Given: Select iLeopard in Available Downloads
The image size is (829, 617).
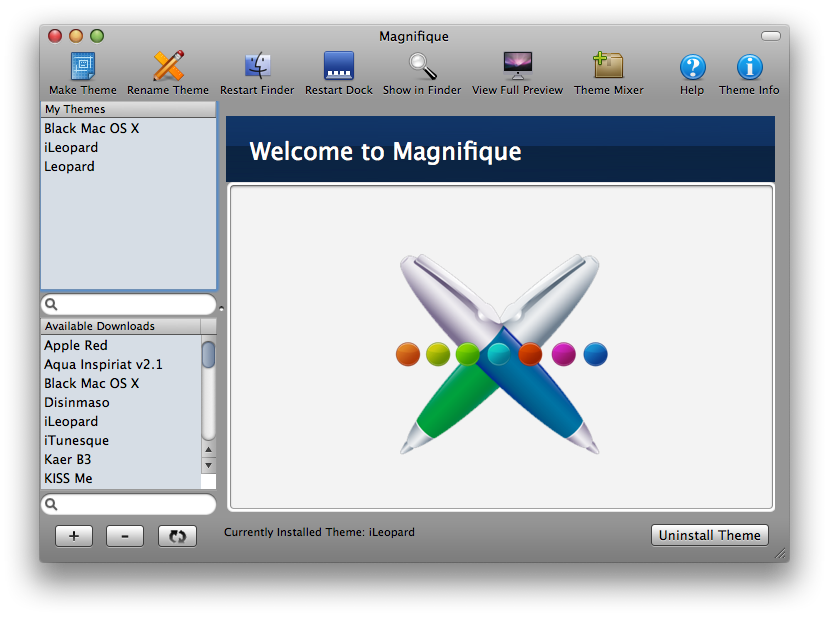Looking at the screenshot, I should point(121,421).
